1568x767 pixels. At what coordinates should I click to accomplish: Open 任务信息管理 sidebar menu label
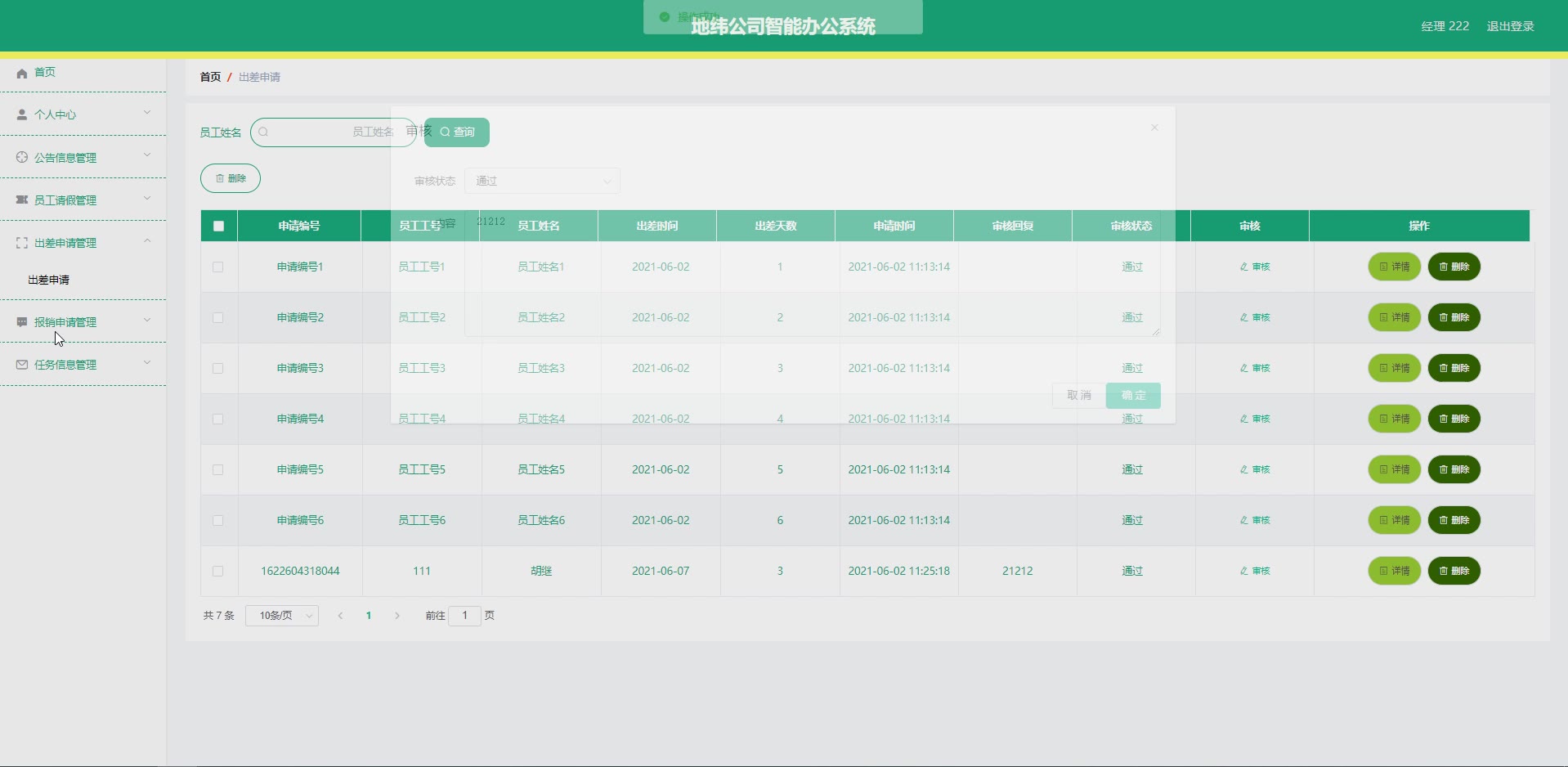[x=65, y=365]
